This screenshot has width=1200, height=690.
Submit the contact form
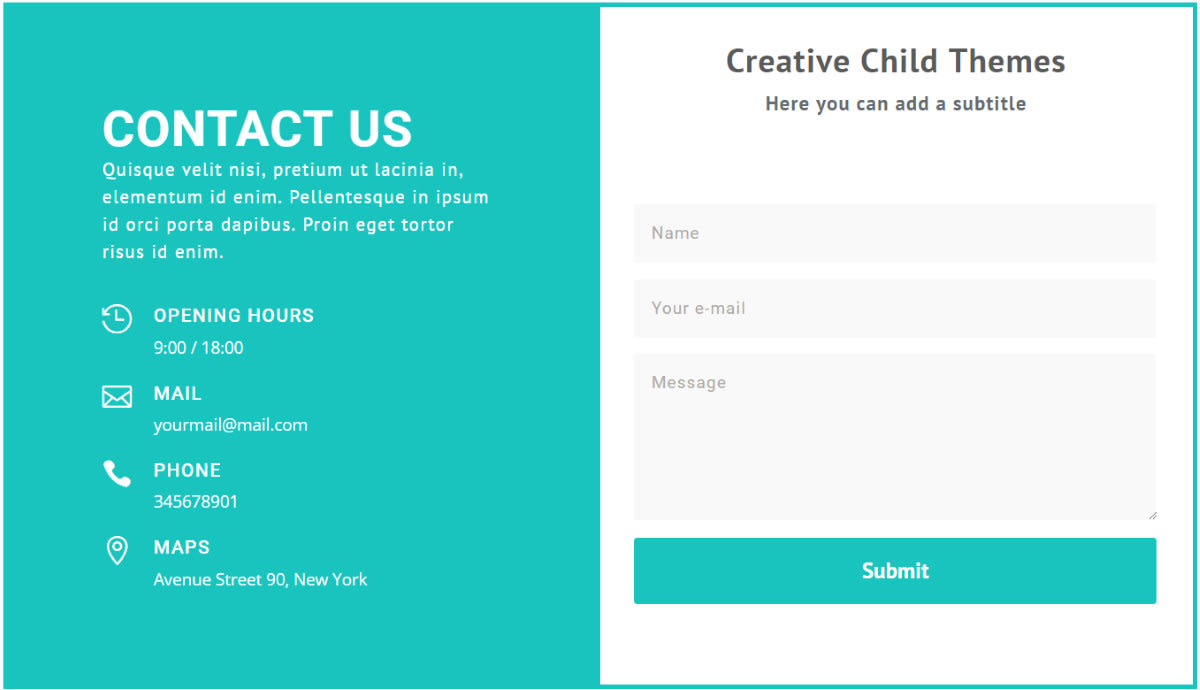click(895, 571)
